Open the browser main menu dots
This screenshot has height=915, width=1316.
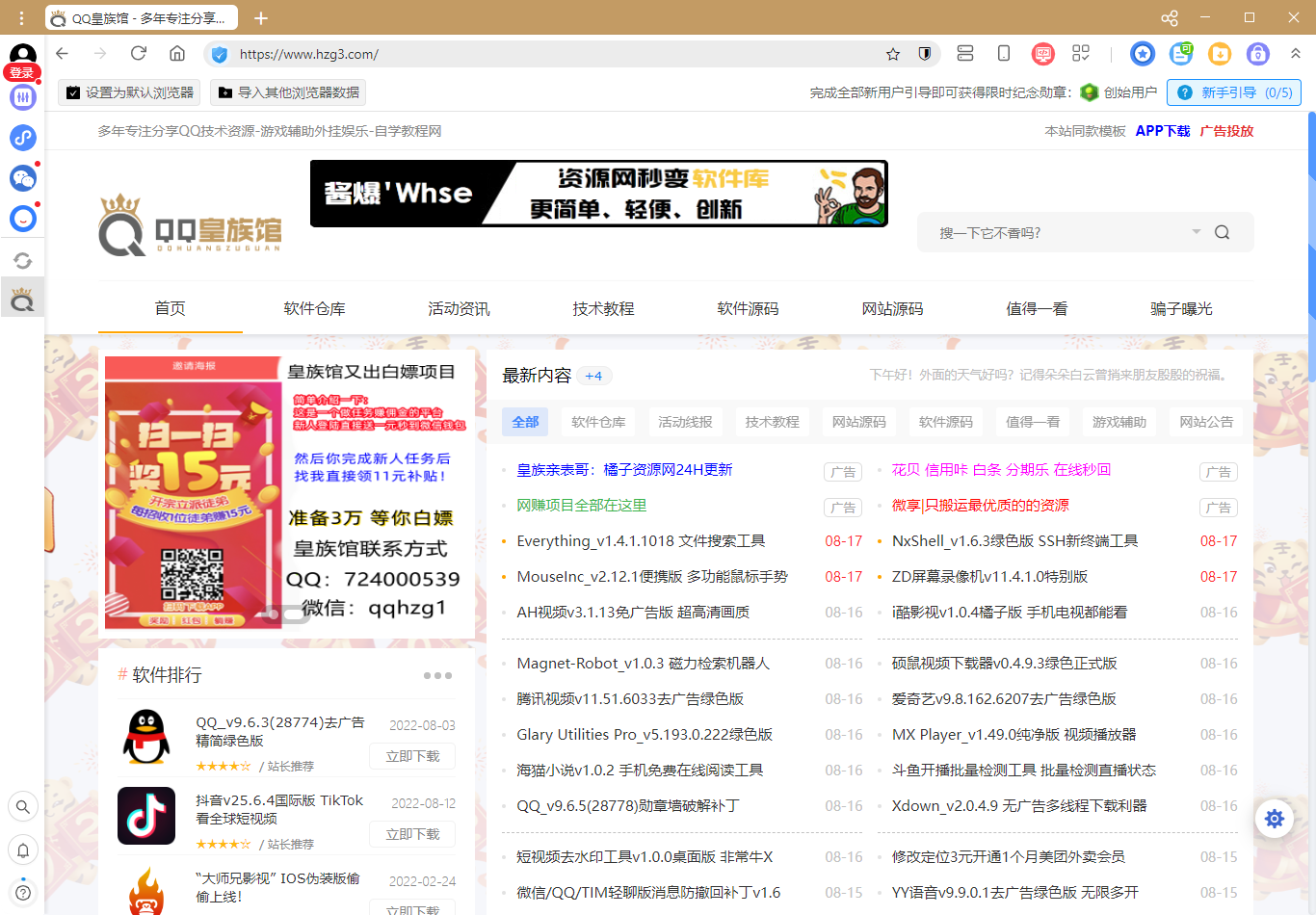pos(21,17)
